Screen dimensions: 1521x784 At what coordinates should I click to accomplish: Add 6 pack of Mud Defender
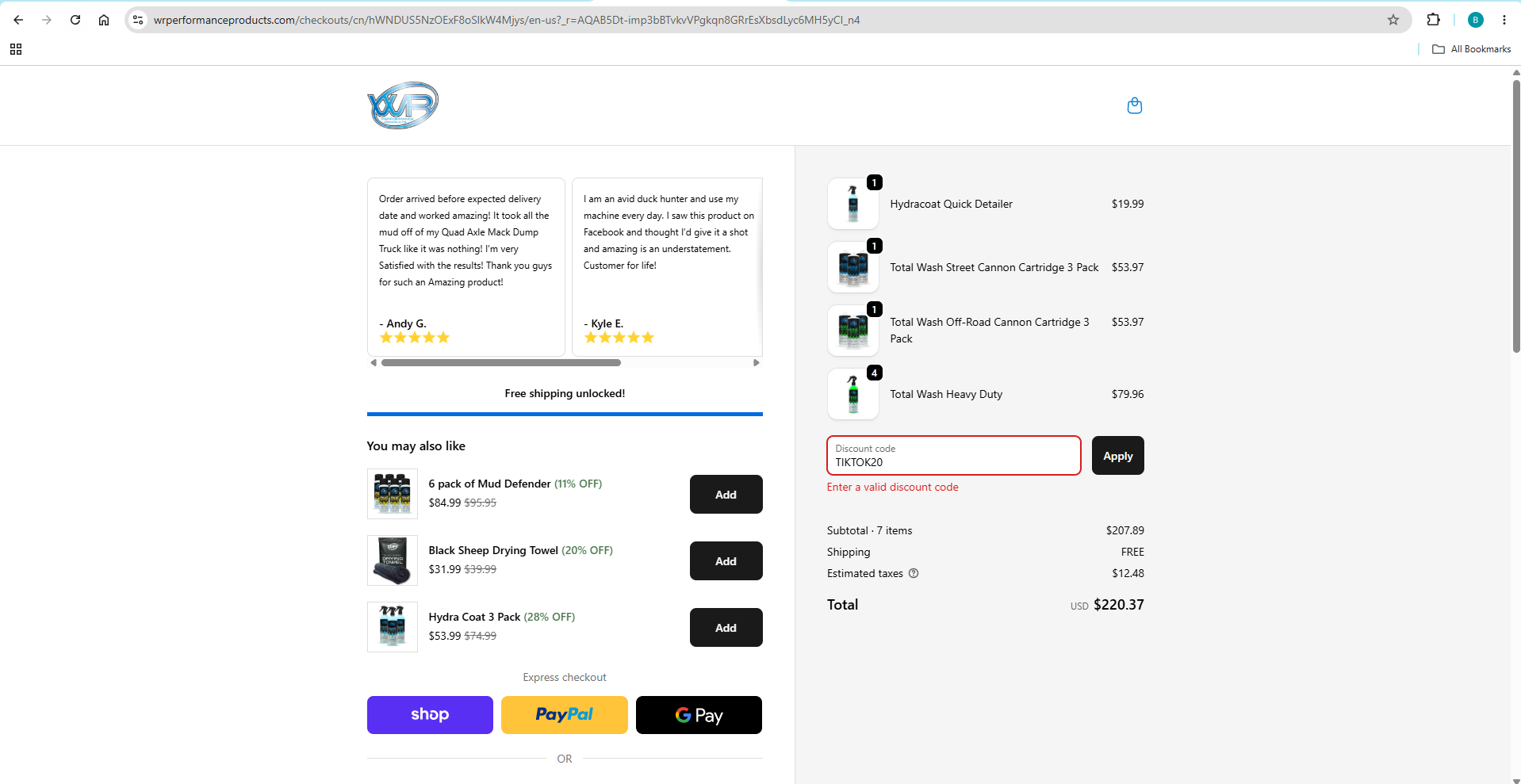(726, 494)
